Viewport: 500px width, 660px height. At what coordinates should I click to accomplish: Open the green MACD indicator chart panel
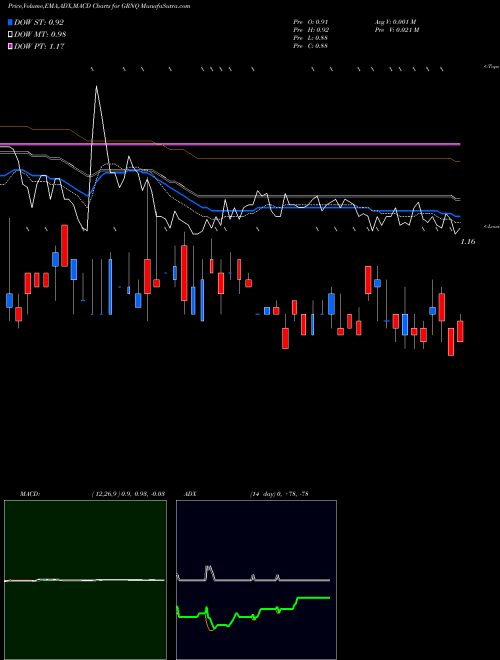pyautogui.click(x=85, y=580)
